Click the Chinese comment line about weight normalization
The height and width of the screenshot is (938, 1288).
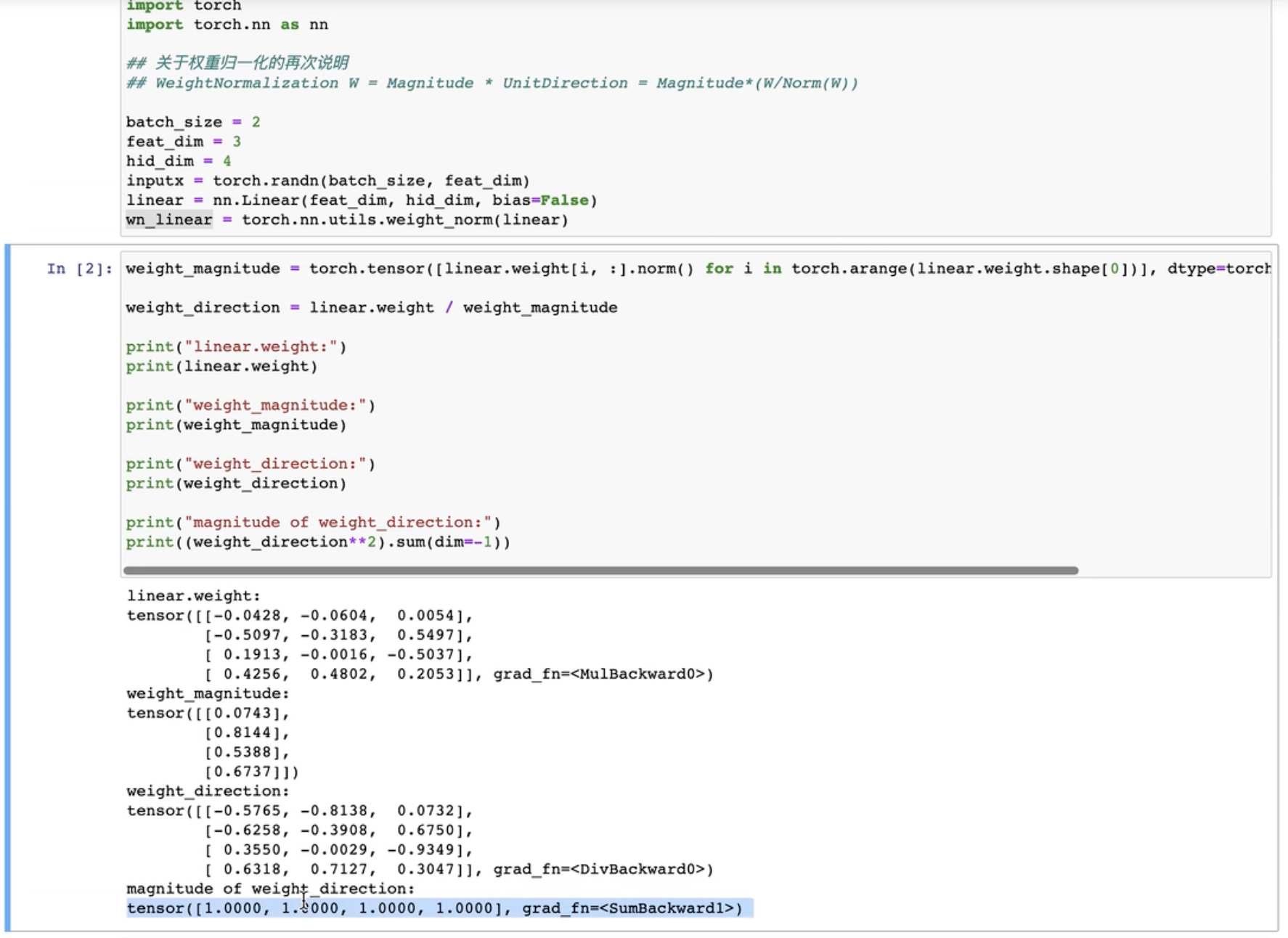click(x=237, y=63)
